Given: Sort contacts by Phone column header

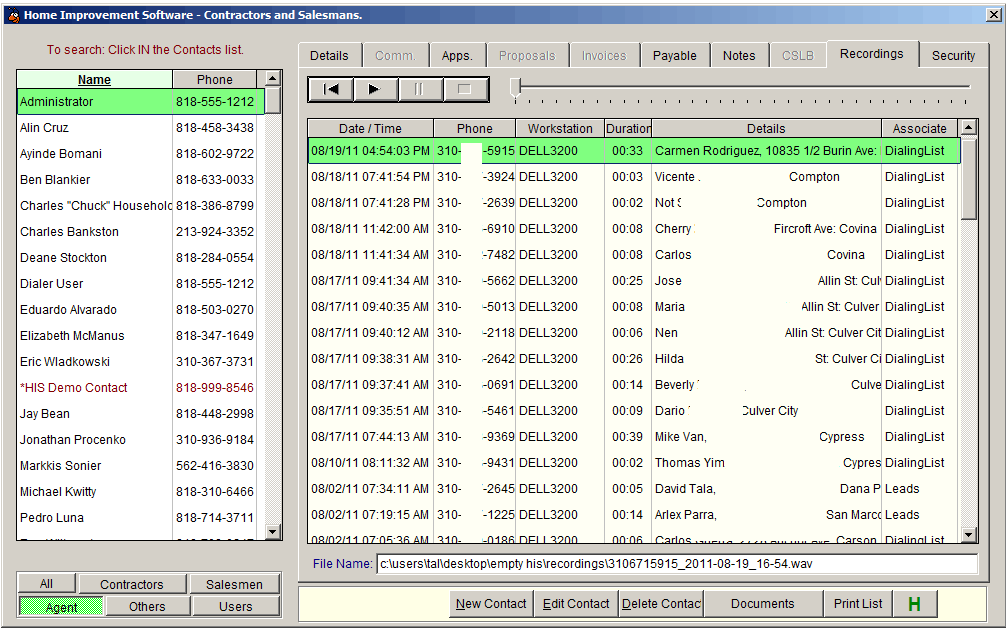Looking at the screenshot, I should point(214,80).
